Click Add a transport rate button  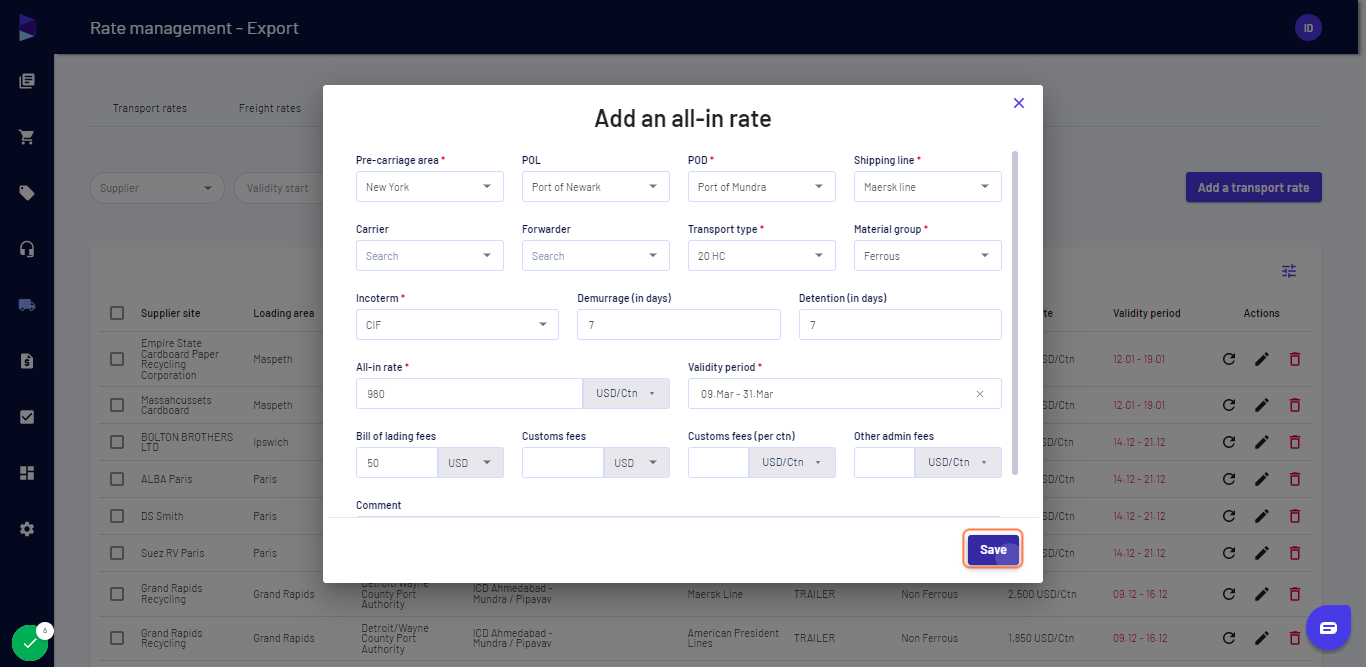[1254, 187]
